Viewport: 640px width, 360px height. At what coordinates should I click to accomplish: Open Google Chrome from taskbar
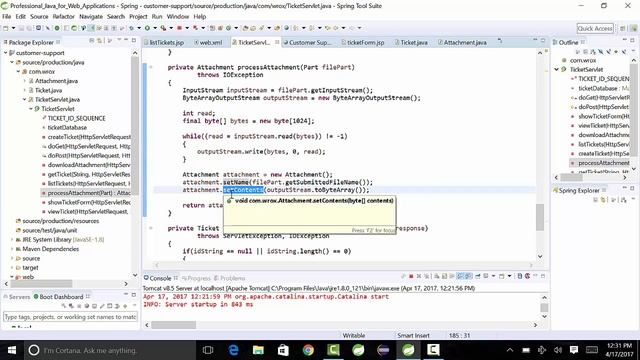[308, 350]
